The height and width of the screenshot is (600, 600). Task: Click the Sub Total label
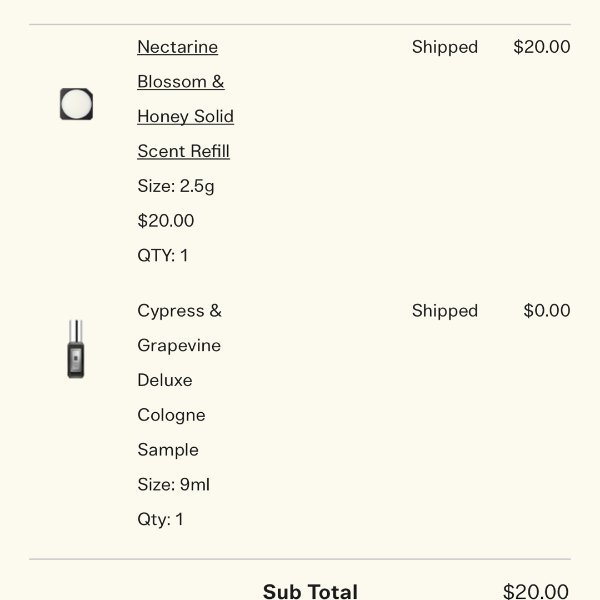[310, 592]
